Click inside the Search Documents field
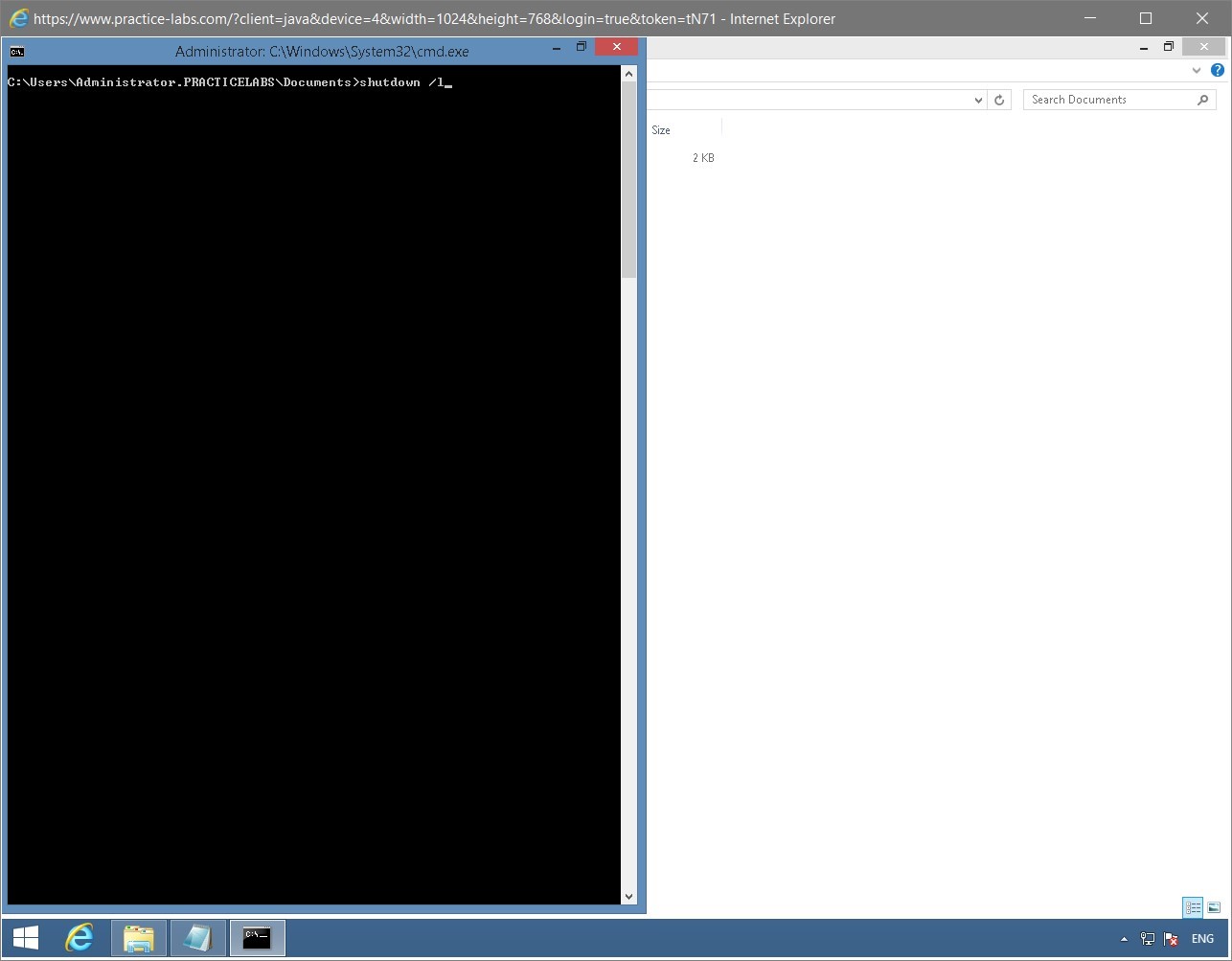The image size is (1232, 961). (x=1102, y=99)
